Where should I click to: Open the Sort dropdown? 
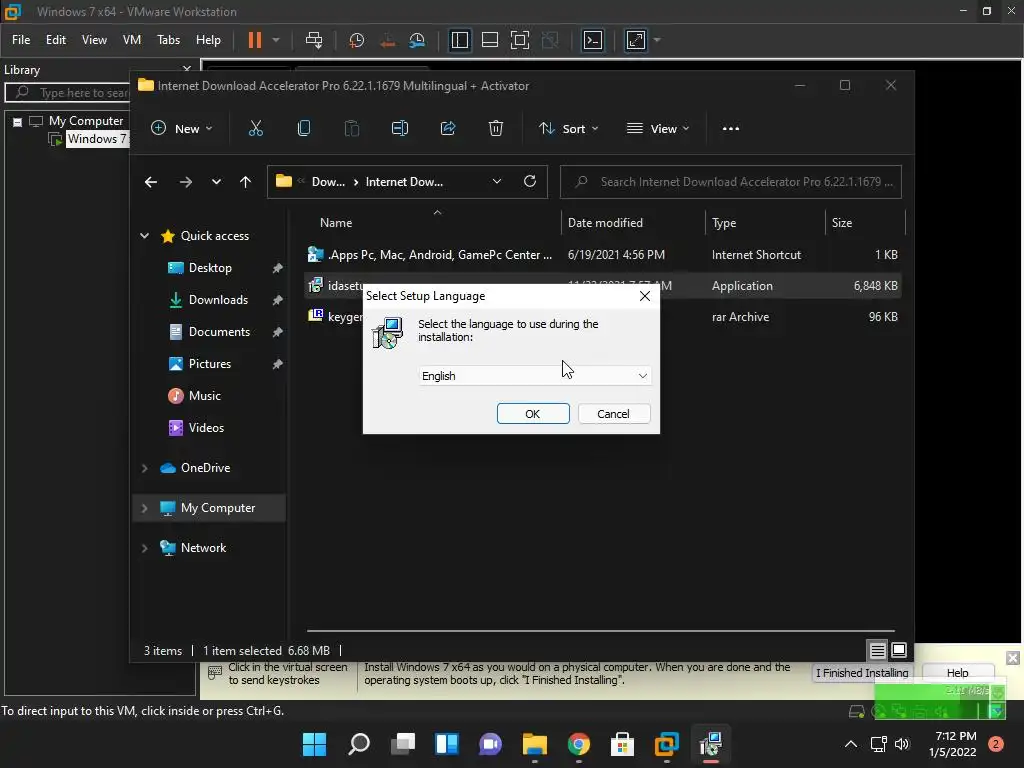pos(568,129)
